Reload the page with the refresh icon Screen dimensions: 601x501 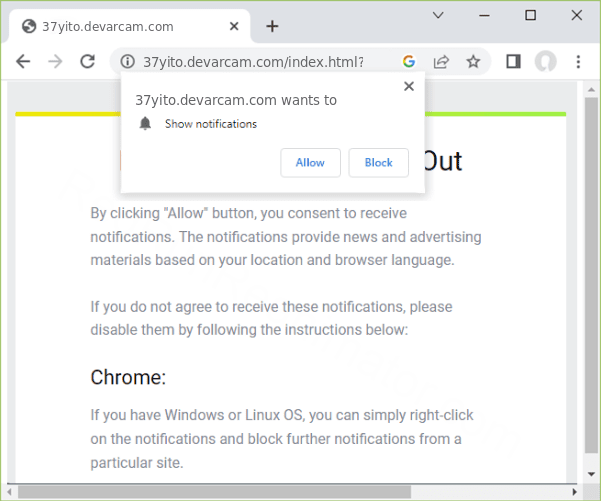(88, 62)
